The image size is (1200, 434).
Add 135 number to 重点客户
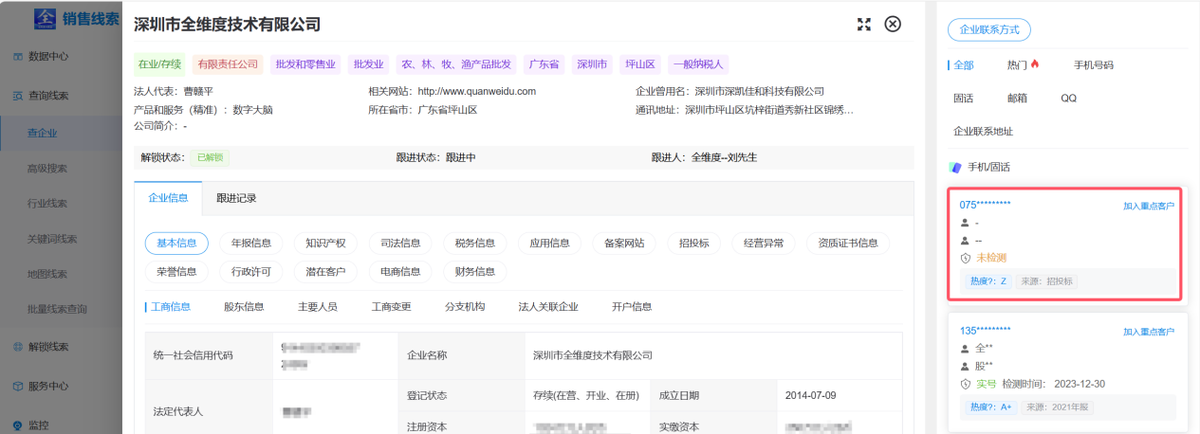(x=1148, y=331)
